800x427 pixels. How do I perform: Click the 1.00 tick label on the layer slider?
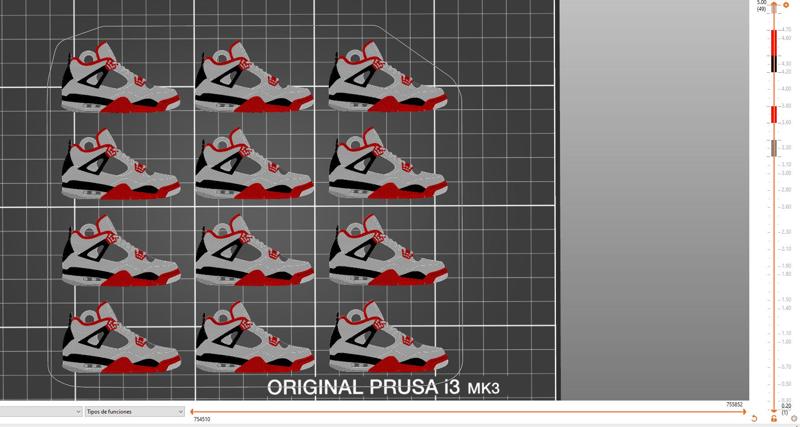click(x=786, y=342)
